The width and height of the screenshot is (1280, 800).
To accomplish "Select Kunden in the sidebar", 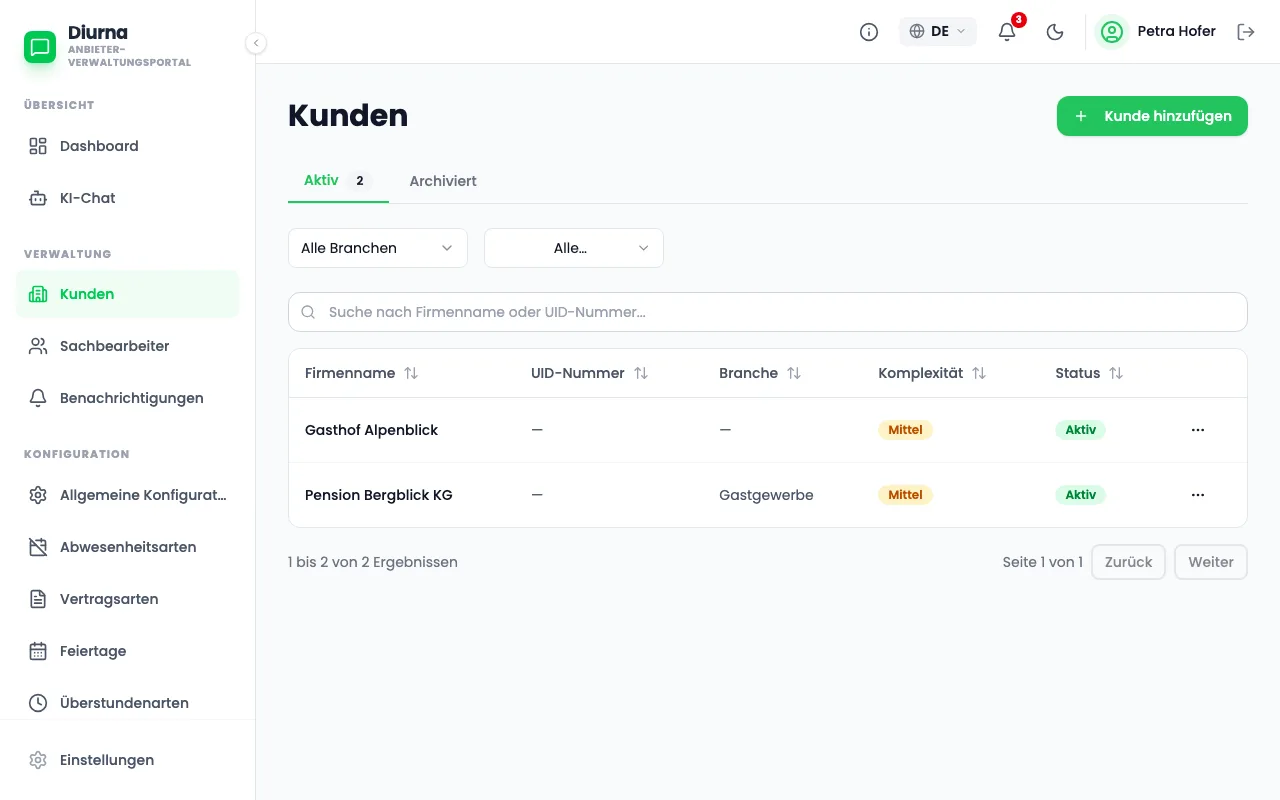I will (x=128, y=294).
